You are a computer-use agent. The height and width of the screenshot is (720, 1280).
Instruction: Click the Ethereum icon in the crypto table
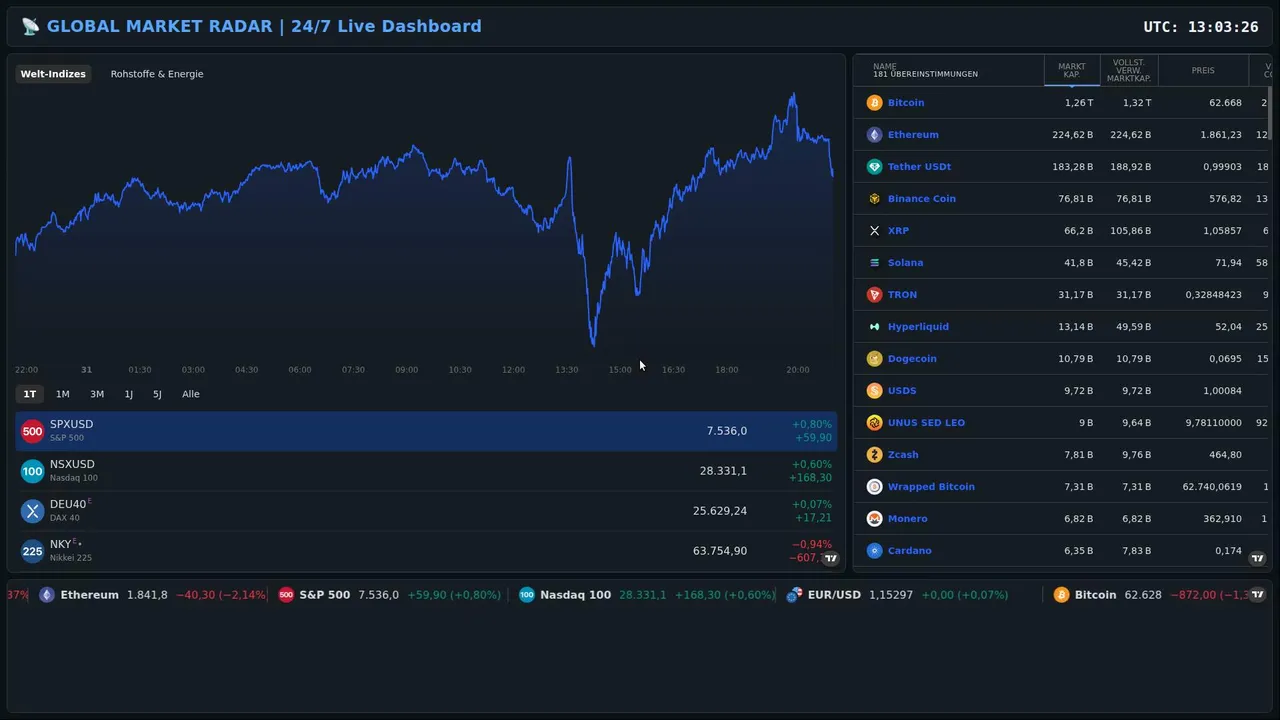pos(874,135)
